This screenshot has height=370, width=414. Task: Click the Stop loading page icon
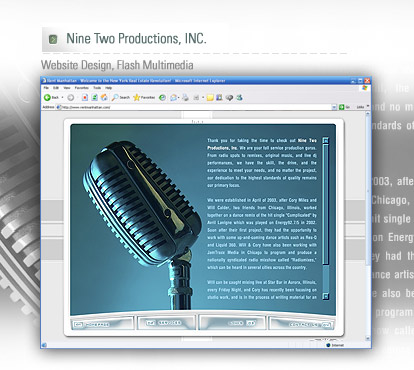(85, 97)
